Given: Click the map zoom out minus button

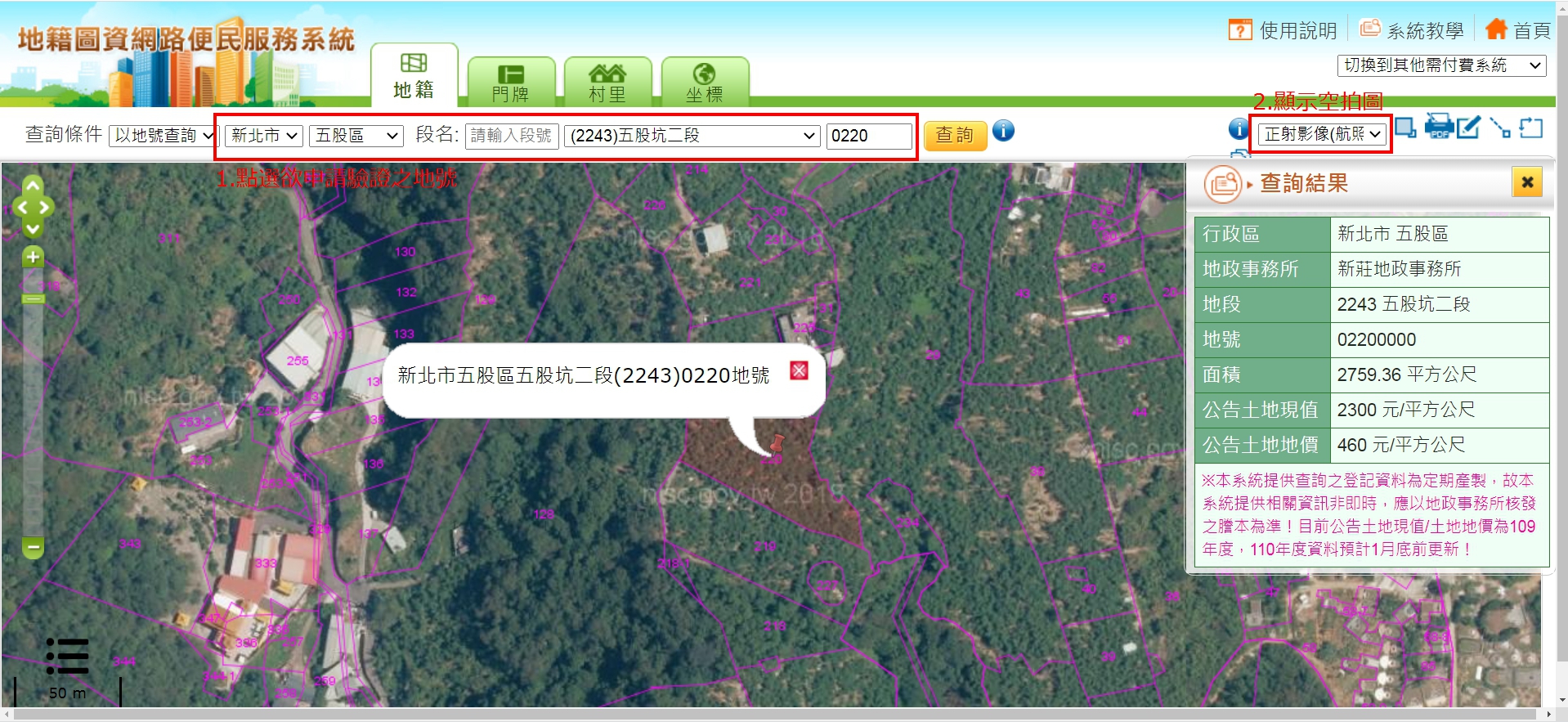Looking at the screenshot, I should point(33,547).
